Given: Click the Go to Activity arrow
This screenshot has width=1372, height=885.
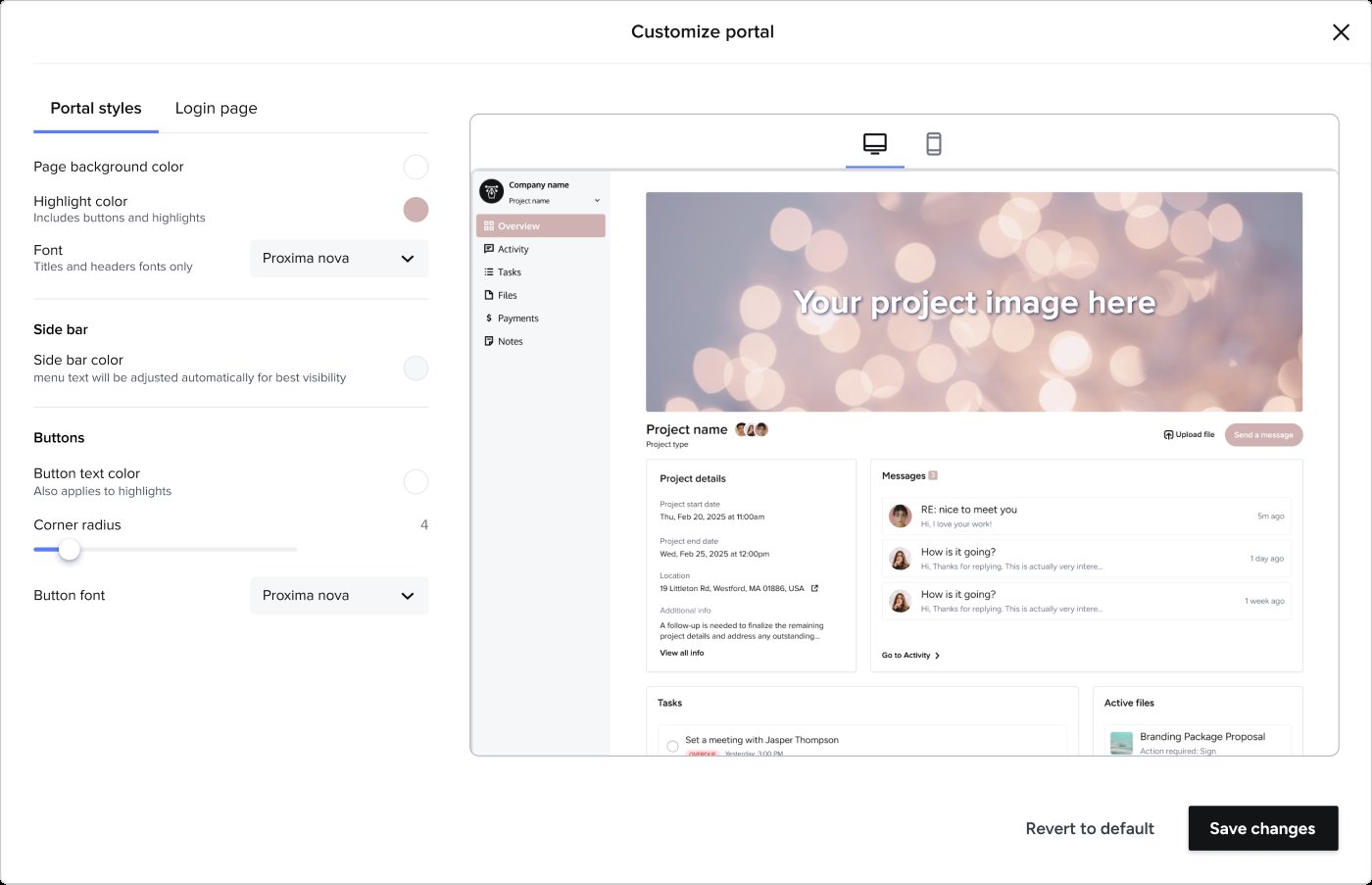Looking at the screenshot, I should click(x=938, y=656).
